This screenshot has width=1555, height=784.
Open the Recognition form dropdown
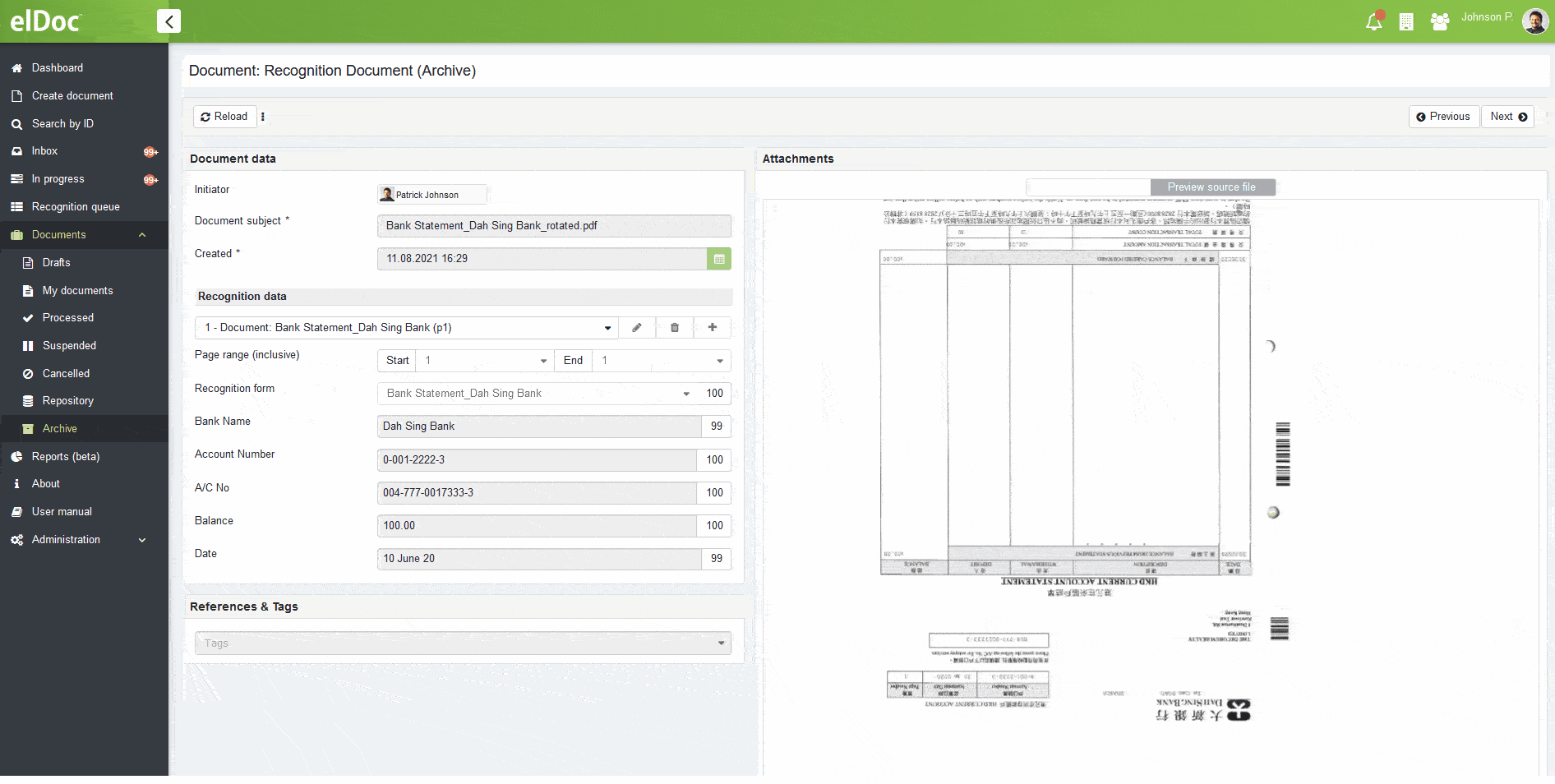tap(538, 394)
